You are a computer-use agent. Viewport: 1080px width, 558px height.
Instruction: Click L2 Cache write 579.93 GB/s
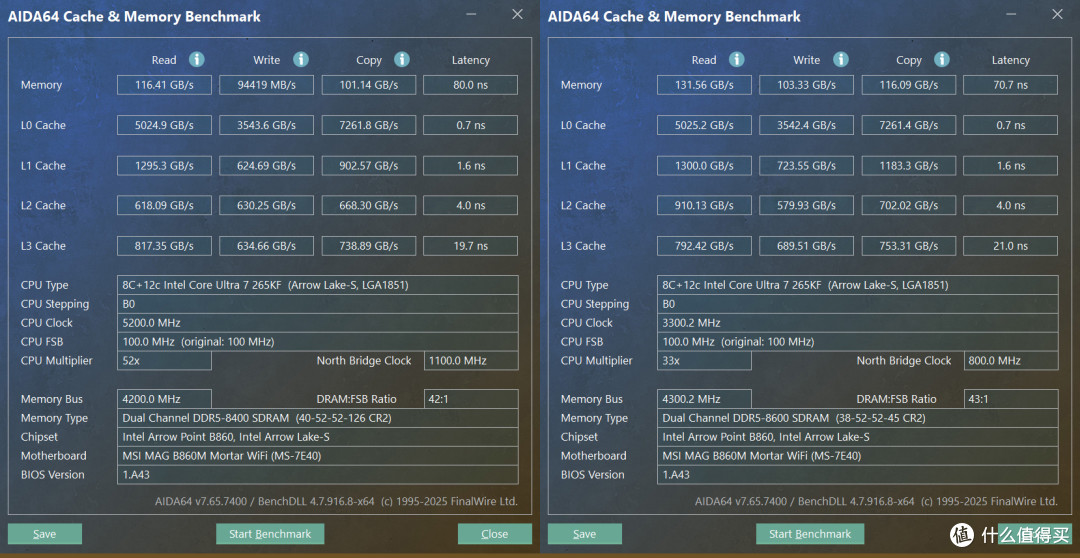coord(807,205)
